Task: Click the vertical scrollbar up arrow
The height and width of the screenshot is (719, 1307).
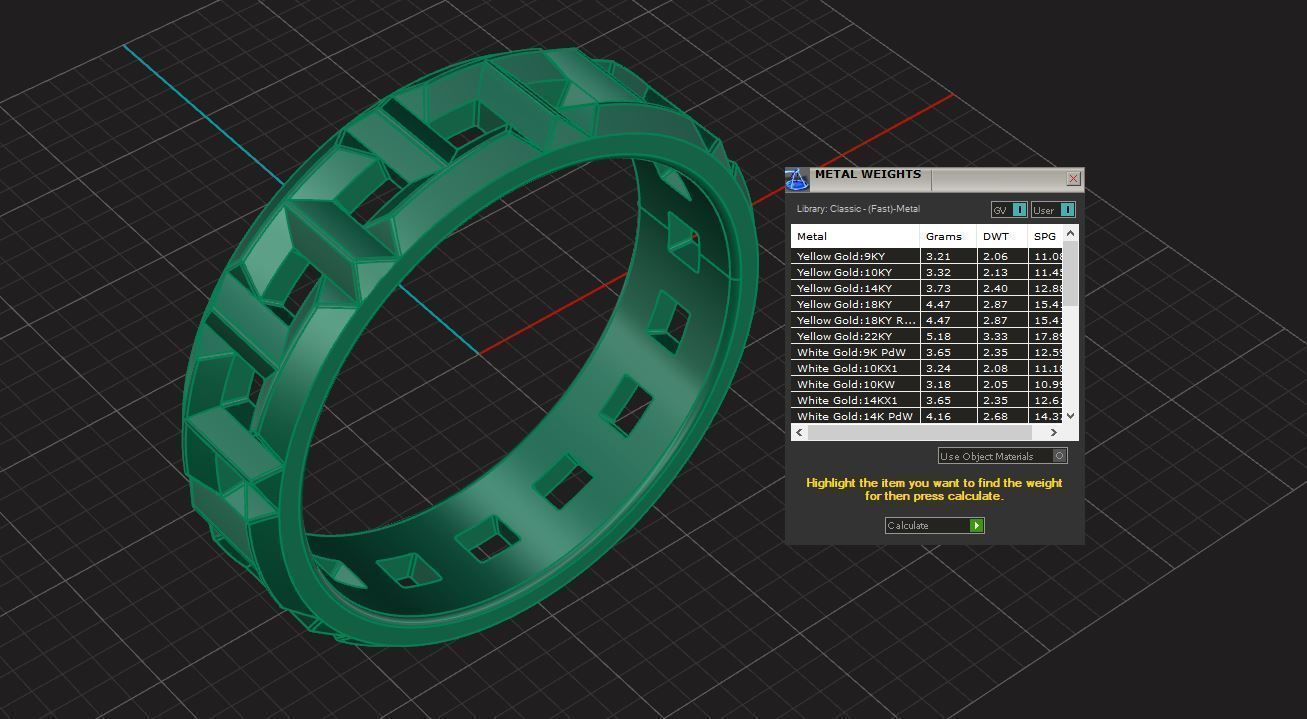Action: (x=1071, y=233)
